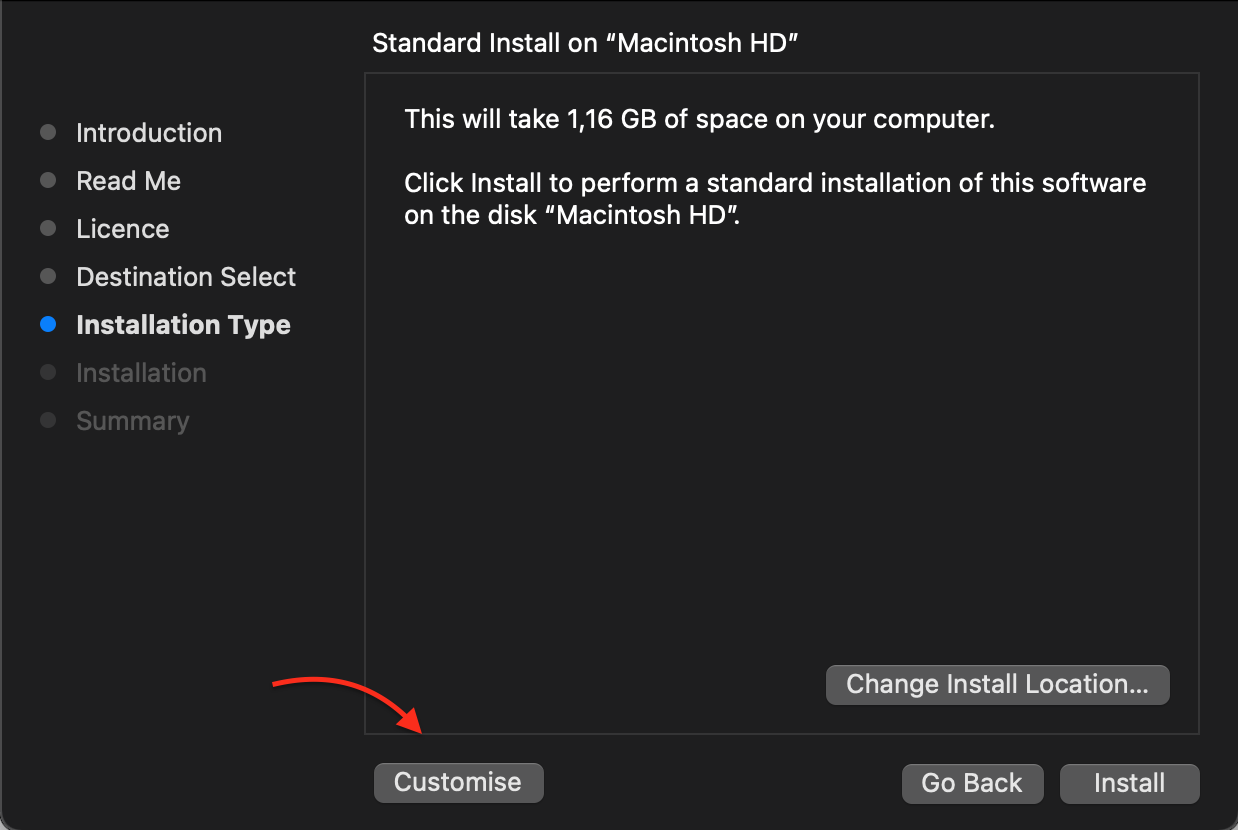Click the Licence step bullet dot
The width and height of the screenshot is (1238, 830).
click(48, 229)
